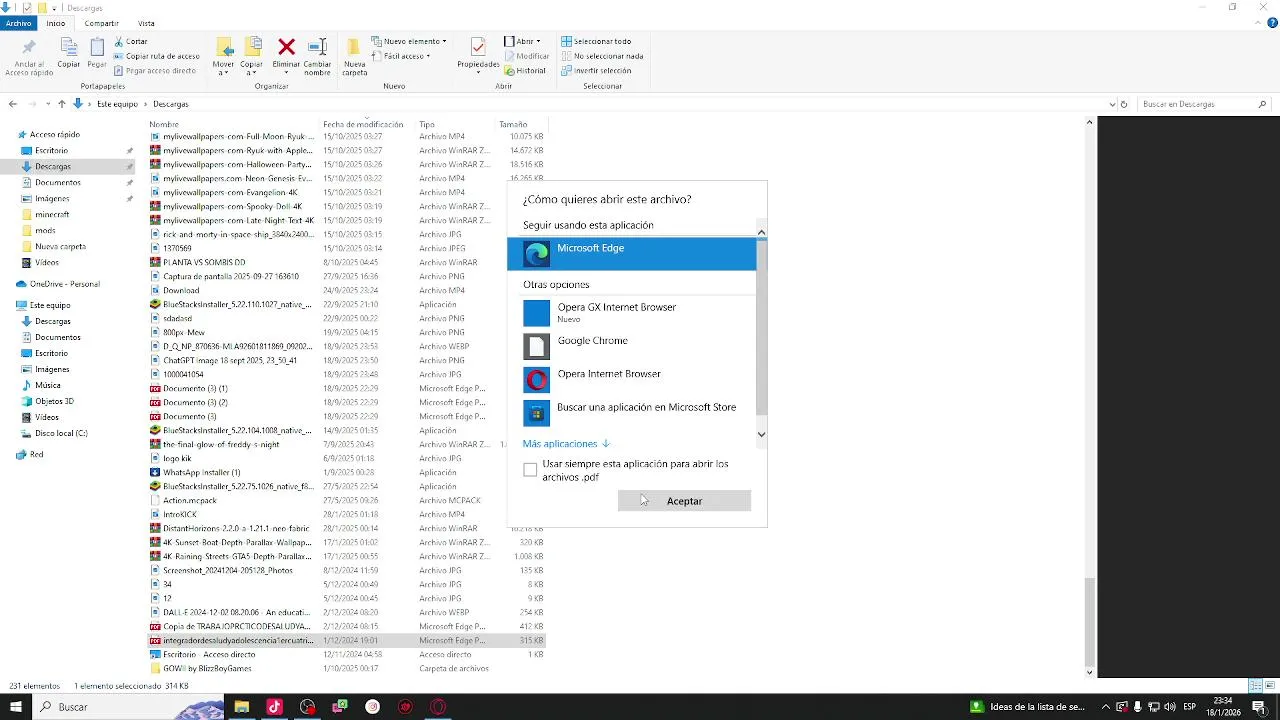The height and width of the screenshot is (720, 1280).
Task: Click the Tamaño column header
Action: pos(513,125)
